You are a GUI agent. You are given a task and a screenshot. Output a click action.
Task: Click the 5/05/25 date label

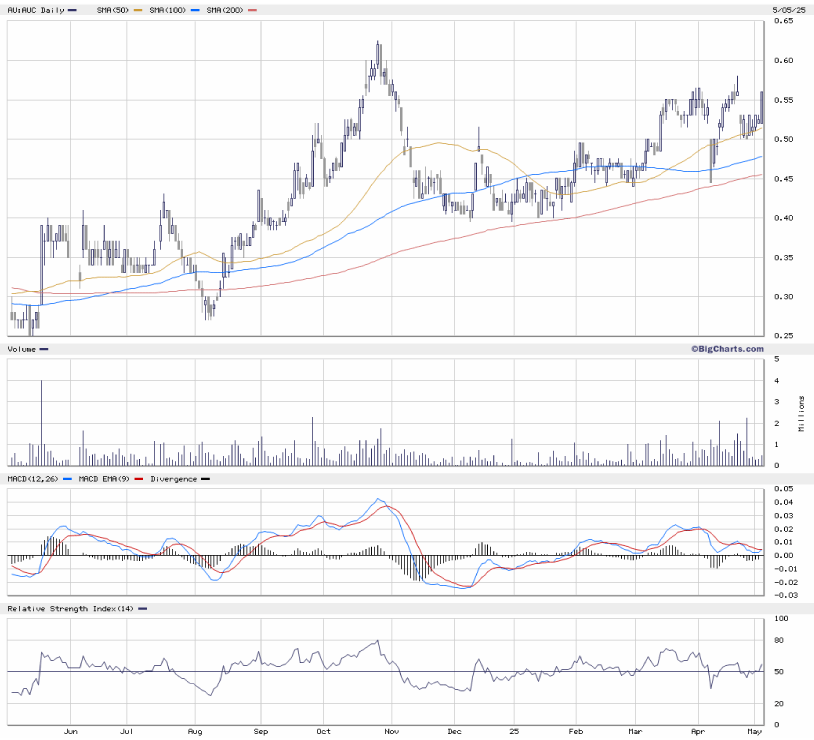[x=787, y=9]
